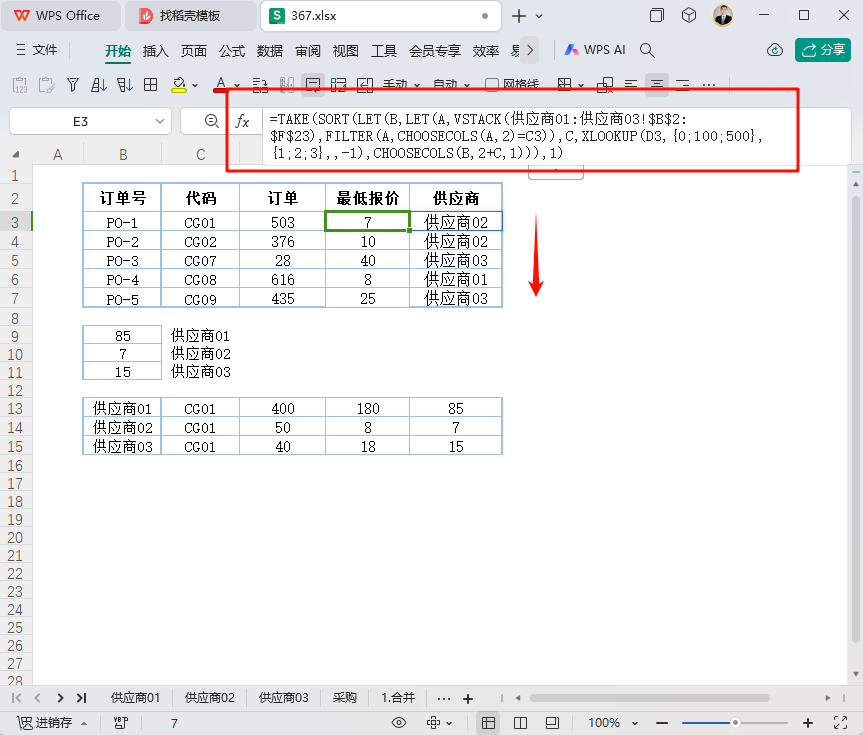Switch to 采购 sheet tab
863x735 pixels.
pos(345,698)
